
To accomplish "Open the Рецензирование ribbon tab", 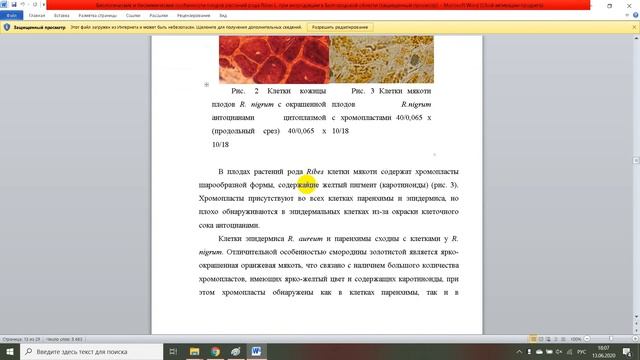I will (x=193, y=16).
